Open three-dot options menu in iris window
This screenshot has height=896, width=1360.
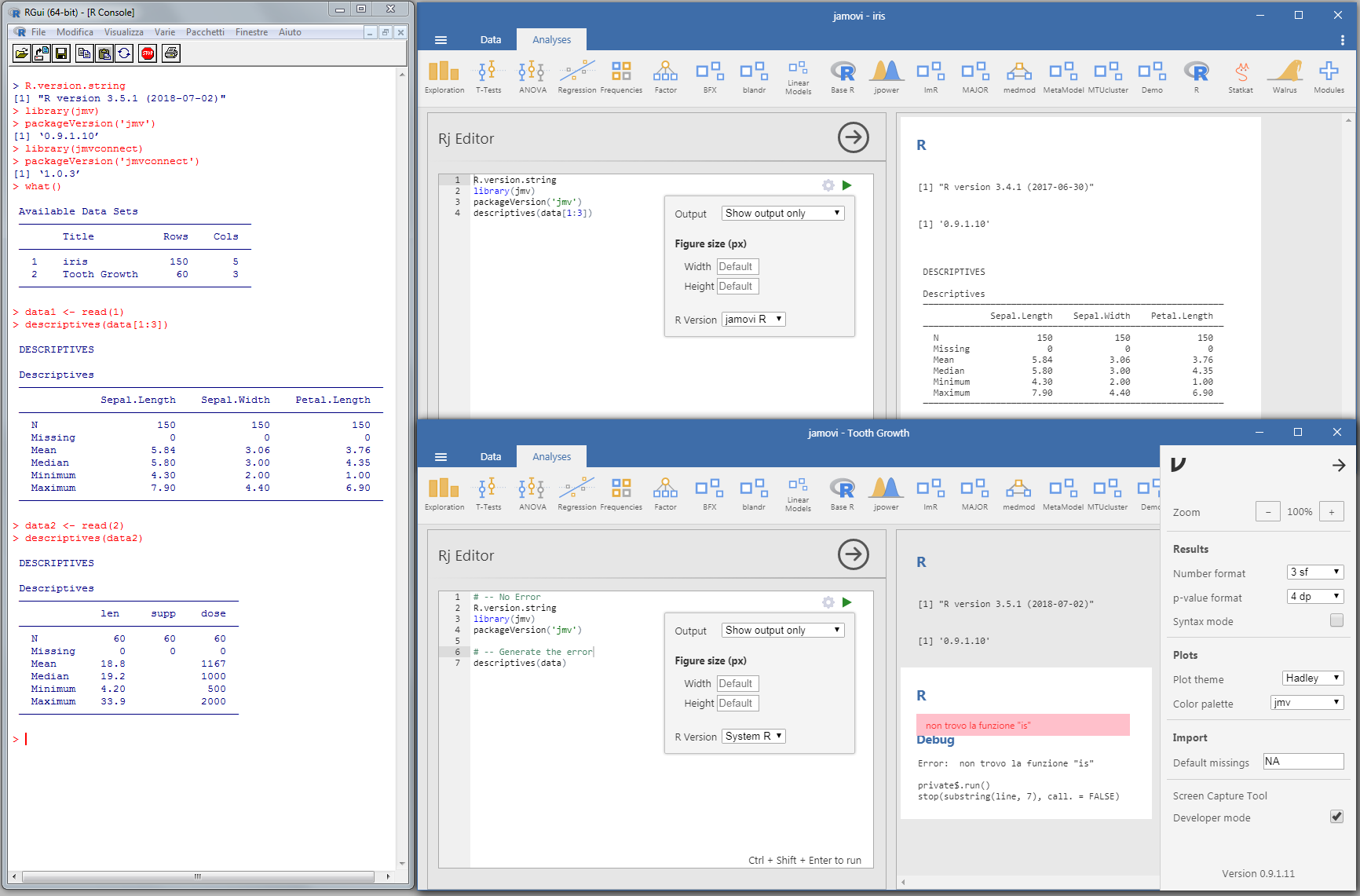coord(1342,40)
